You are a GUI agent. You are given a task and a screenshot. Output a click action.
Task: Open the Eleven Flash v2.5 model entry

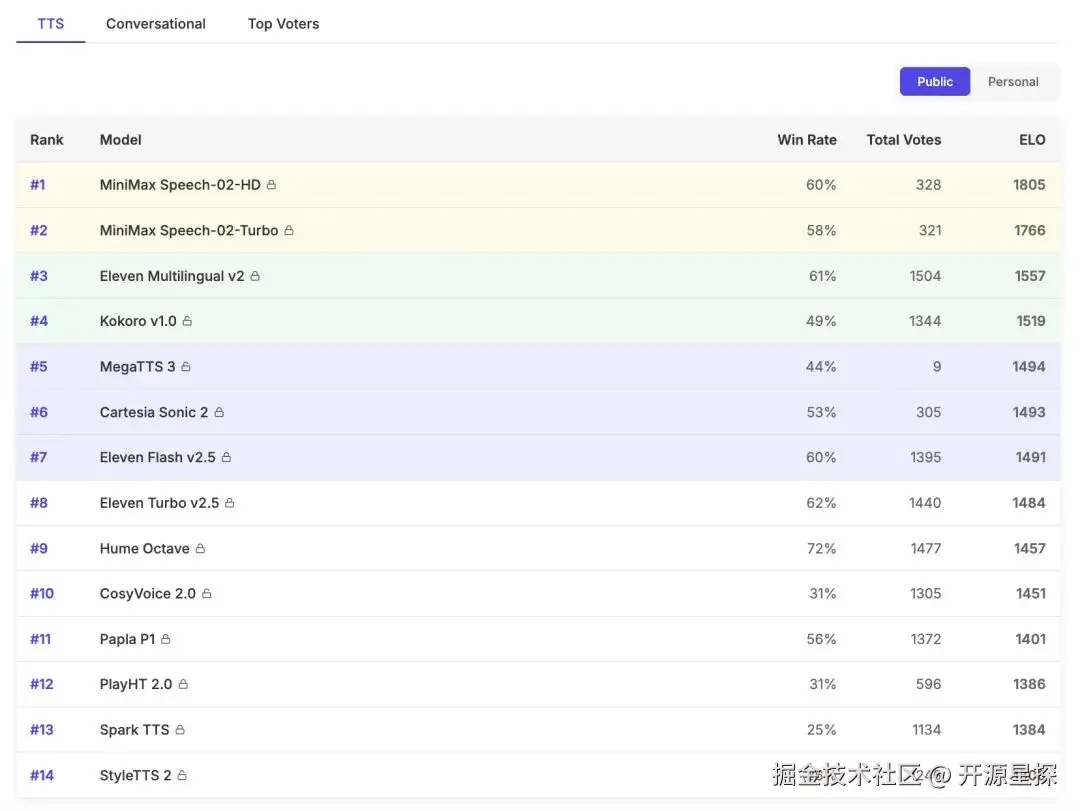[157, 457]
